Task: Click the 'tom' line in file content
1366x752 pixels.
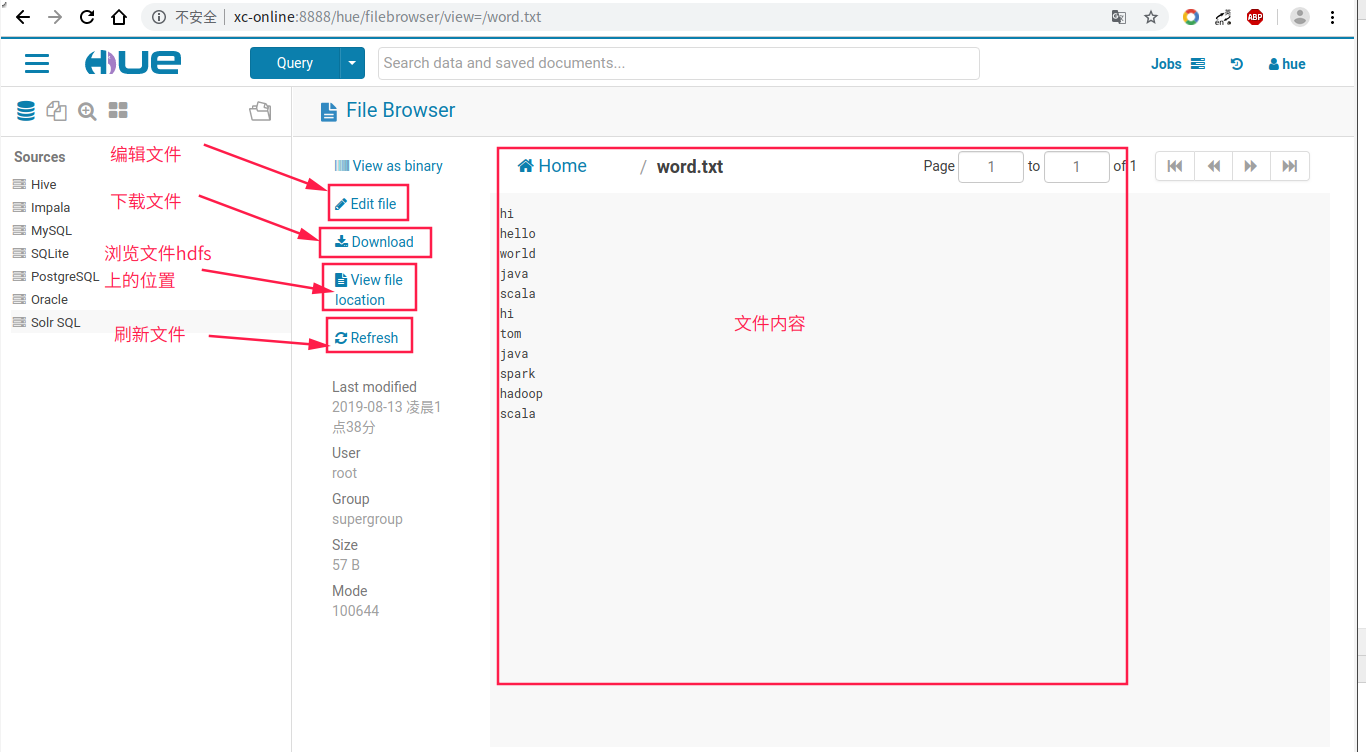Action: 510,334
